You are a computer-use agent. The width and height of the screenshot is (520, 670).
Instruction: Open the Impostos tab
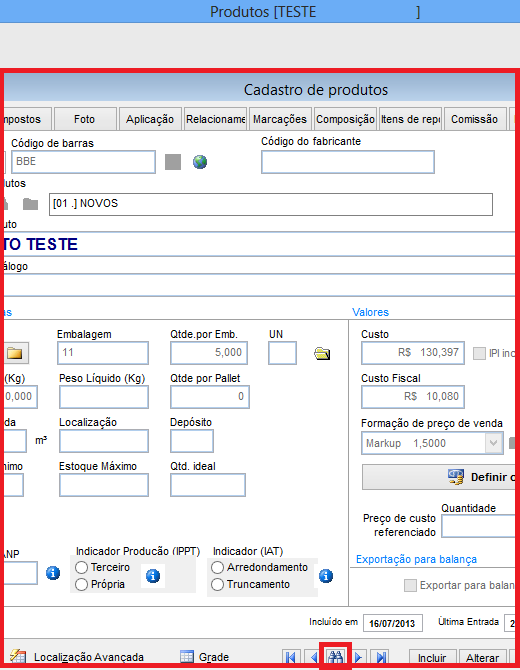coord(27,119)
